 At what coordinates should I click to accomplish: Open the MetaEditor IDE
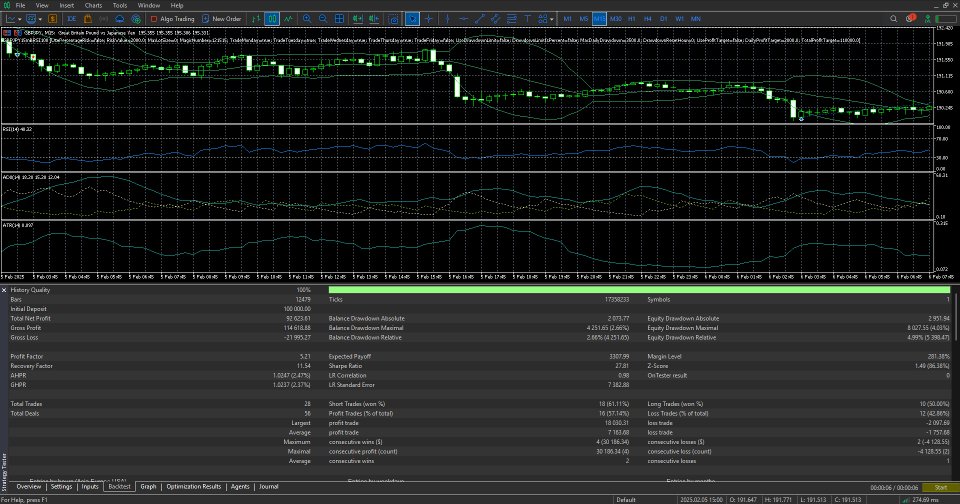pos(72,19)
